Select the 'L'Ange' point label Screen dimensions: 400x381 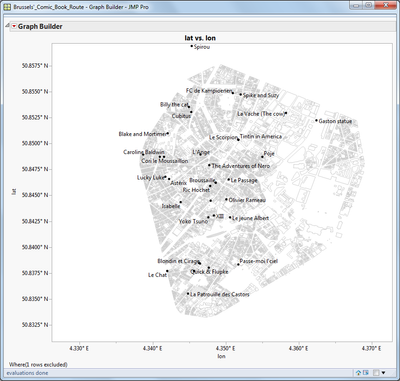(201, 152)
